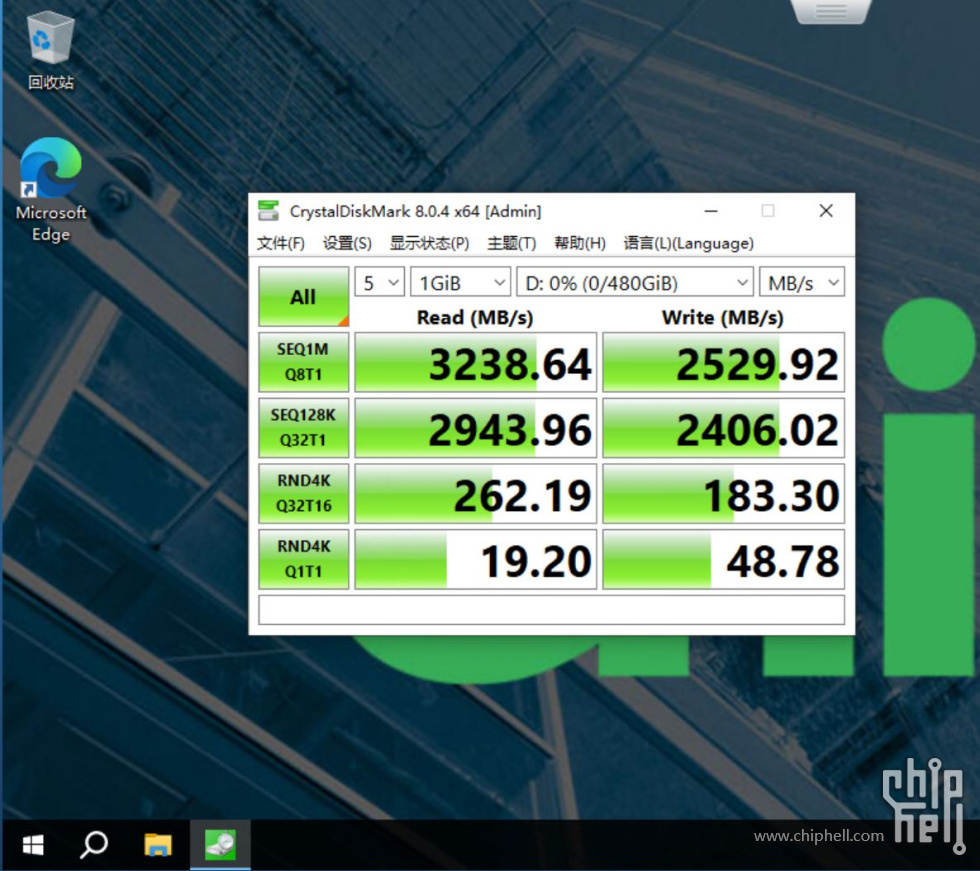The height and width of the screenshot is (871, 980).
Task: Minimize the CrystalDiskMark window
Action: tap(711, 211)
